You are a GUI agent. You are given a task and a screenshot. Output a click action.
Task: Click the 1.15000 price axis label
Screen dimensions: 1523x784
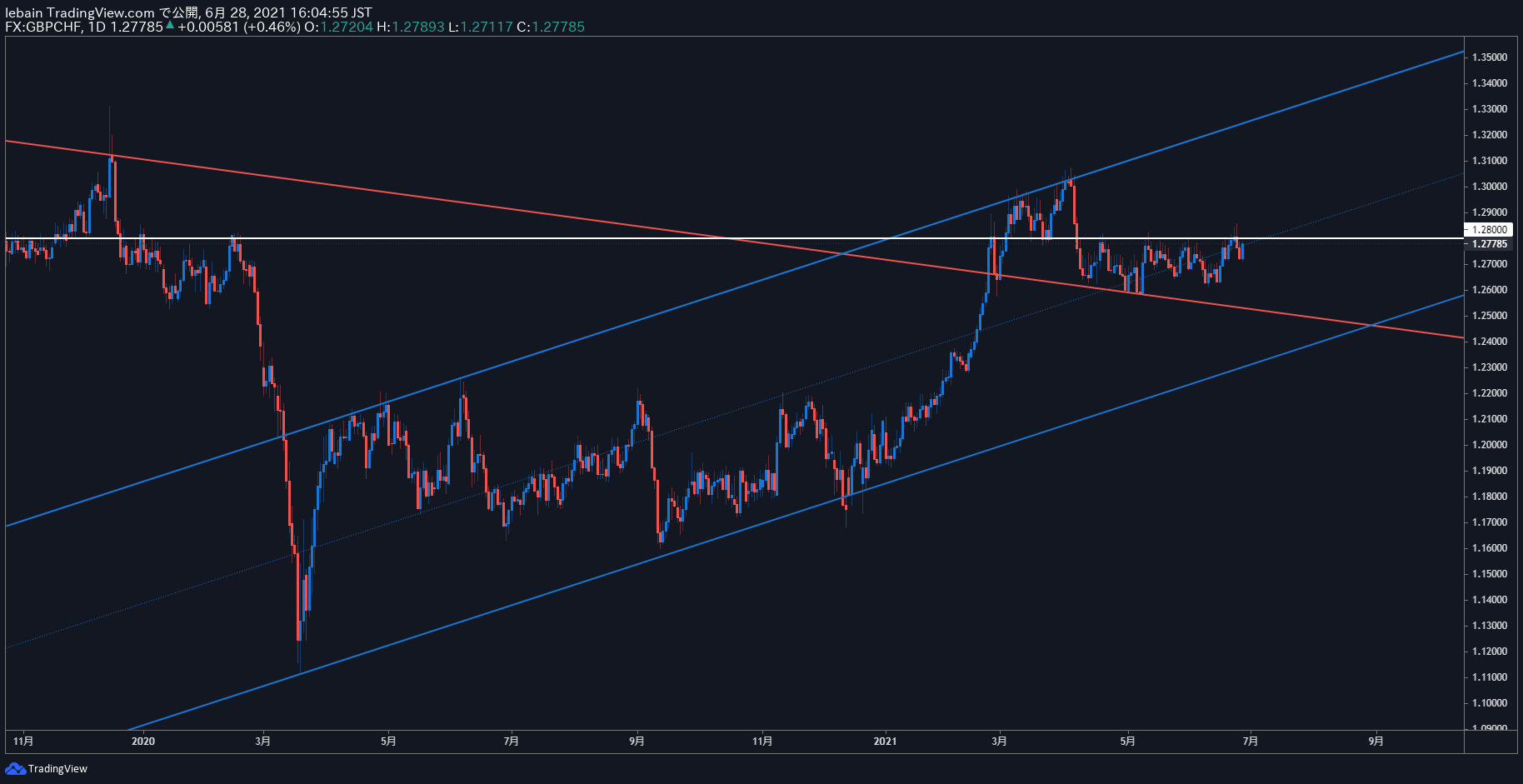pos(1490,574)
